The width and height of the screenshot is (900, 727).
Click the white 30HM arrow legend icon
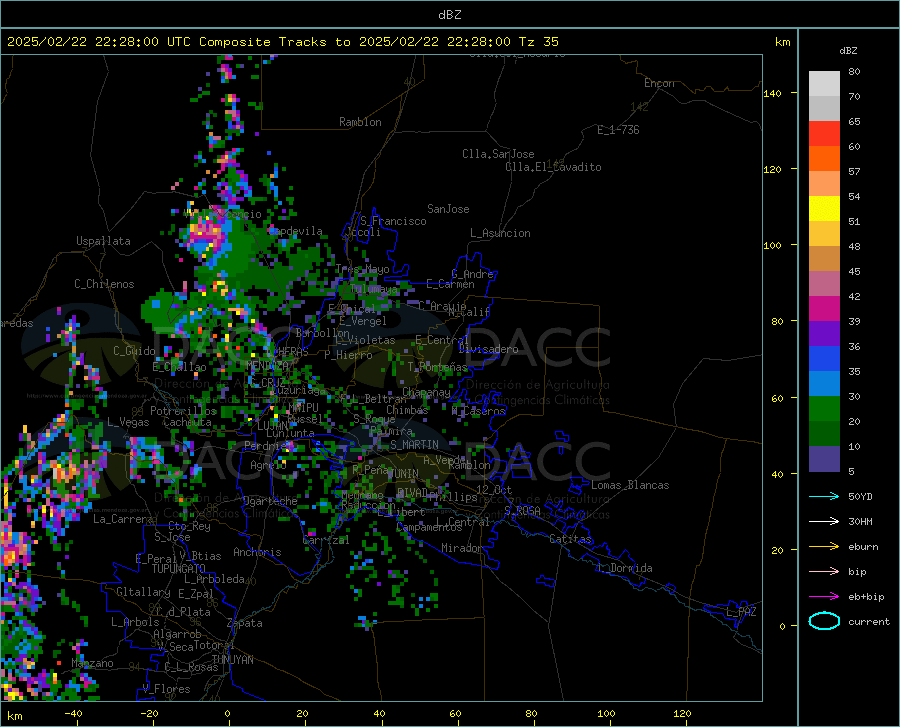point(824,522)
